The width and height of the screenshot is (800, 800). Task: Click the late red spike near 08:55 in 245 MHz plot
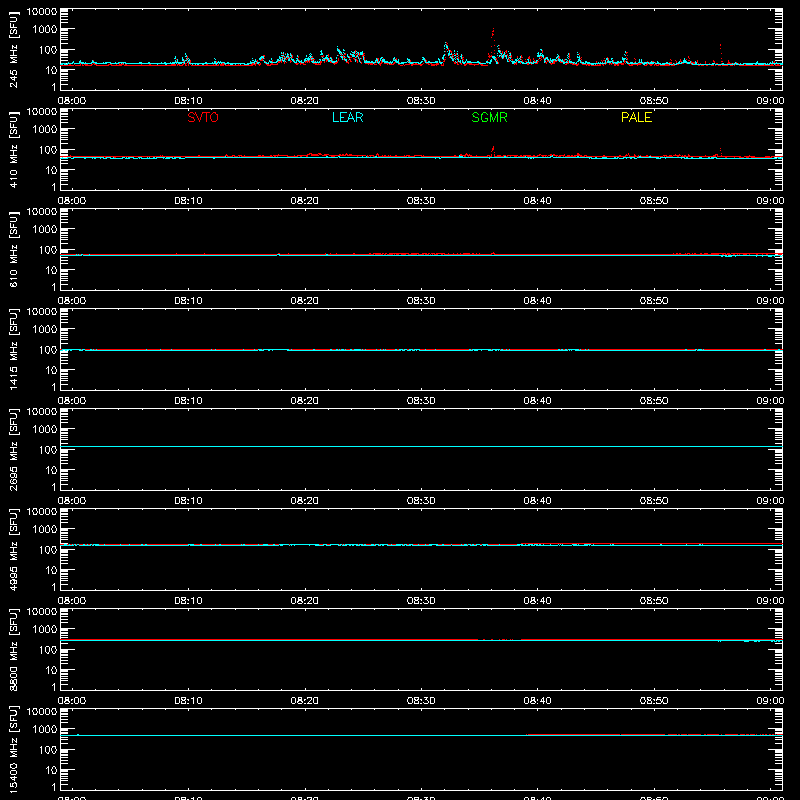point(720,54)
